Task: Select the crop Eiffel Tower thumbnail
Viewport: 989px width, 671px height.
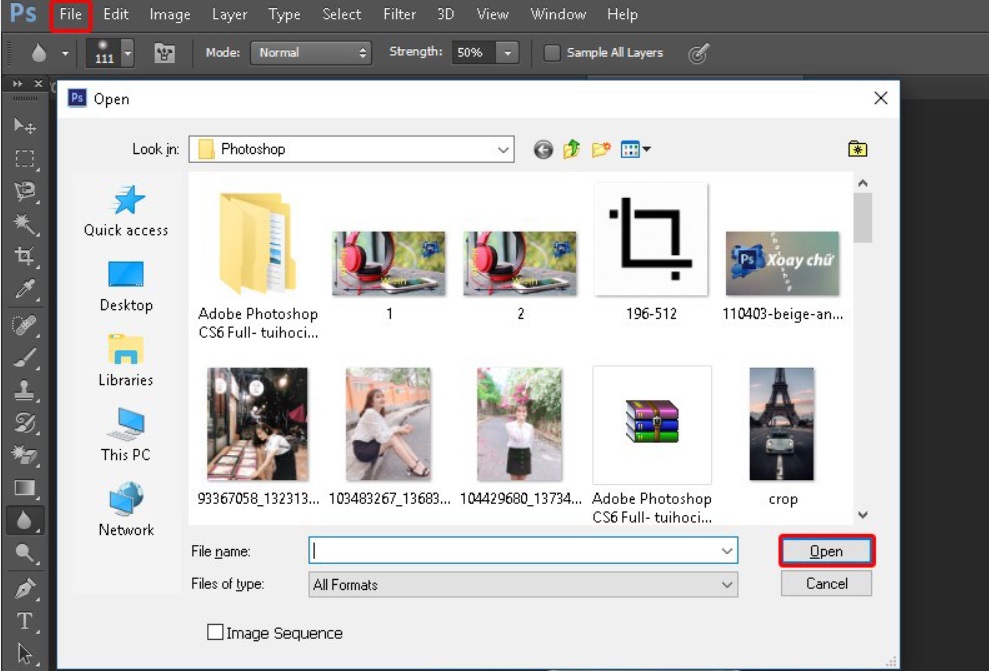Action: (782, 425)
